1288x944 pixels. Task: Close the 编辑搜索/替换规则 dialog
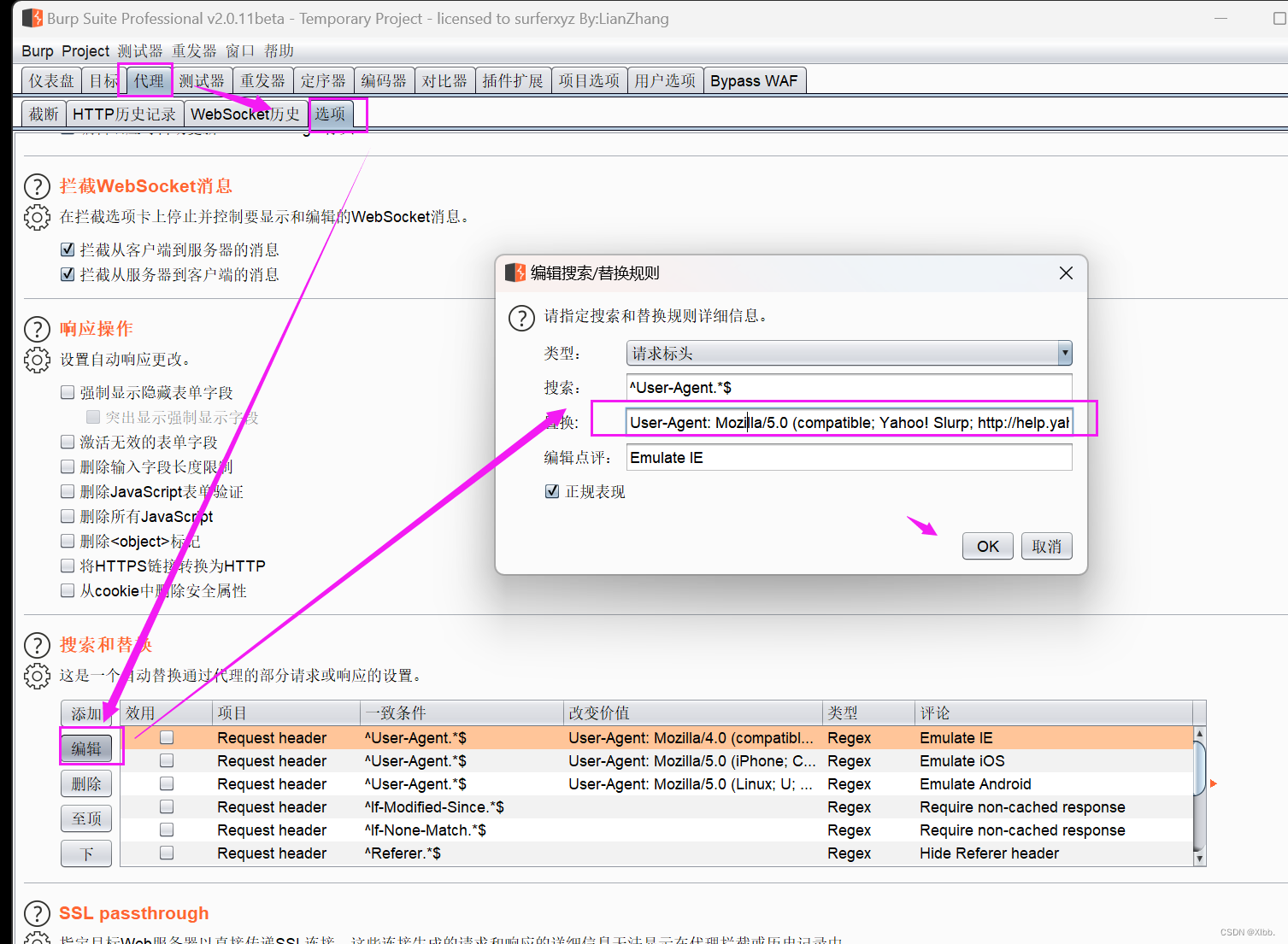[1066, 273]
